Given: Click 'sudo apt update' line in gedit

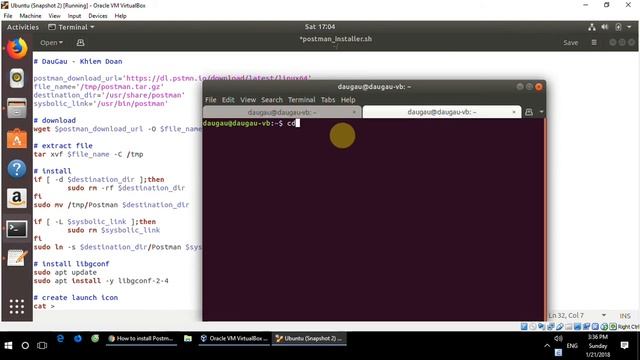Looking at the screenshot, I should (x=65, y=272).
